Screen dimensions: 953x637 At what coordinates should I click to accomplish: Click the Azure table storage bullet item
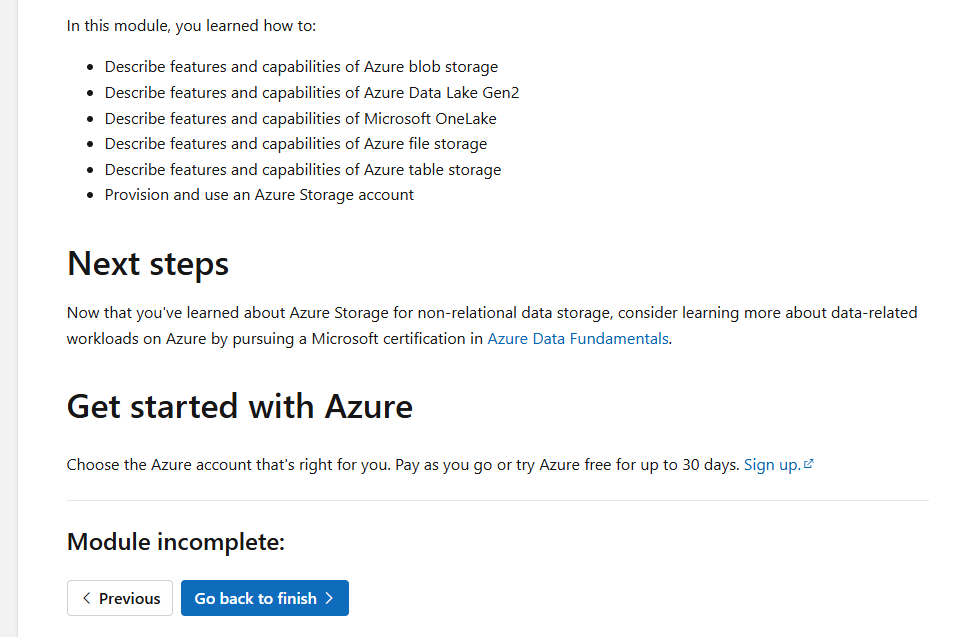(303, 169)
